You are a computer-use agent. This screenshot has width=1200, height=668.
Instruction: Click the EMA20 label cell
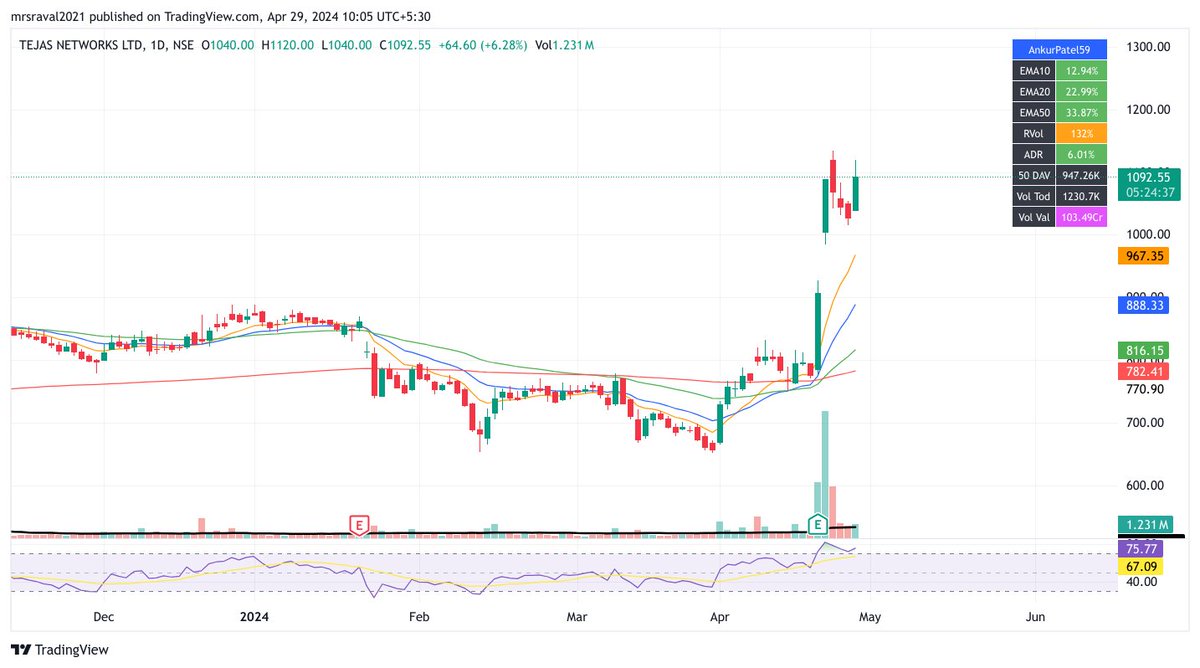click(x=1034, y=91)
